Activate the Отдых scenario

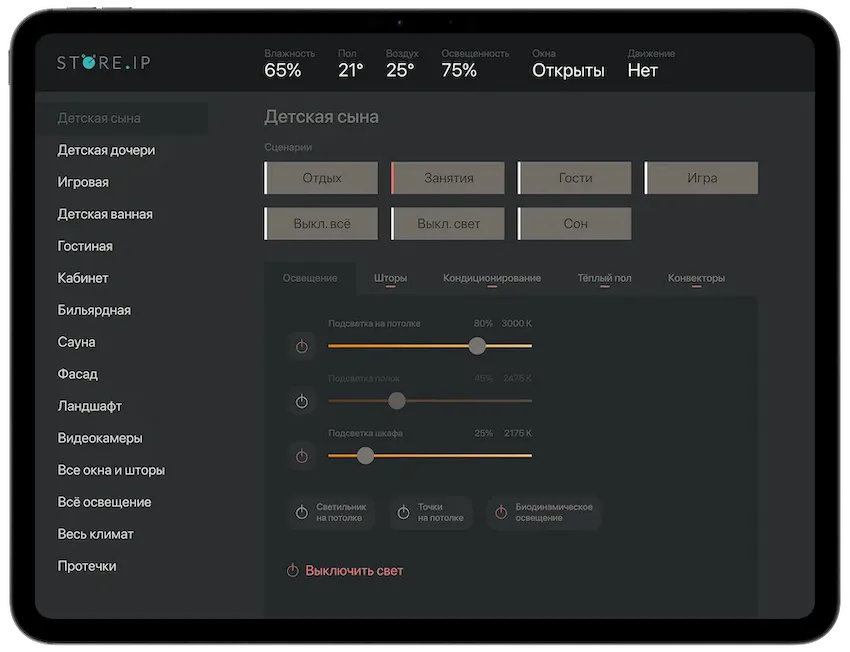pyautogui.click(x=321, y=178)
